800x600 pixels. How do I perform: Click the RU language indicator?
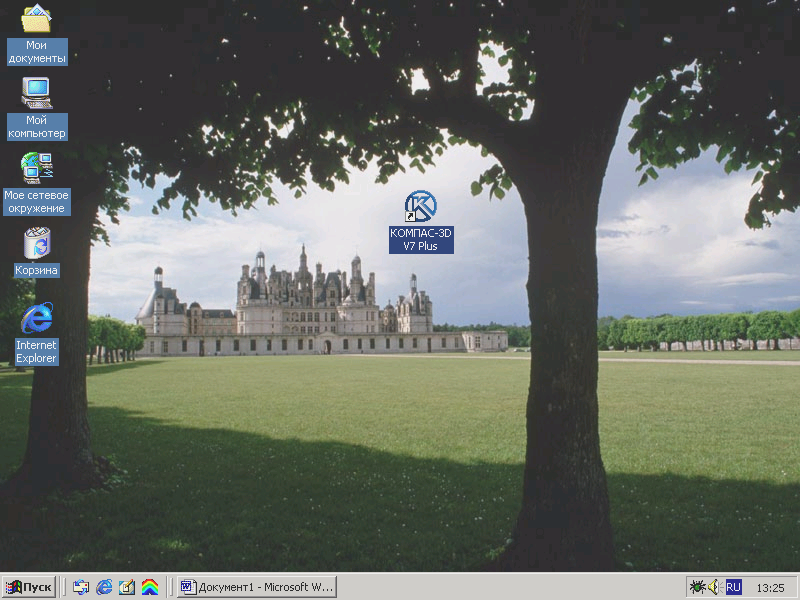734,587
